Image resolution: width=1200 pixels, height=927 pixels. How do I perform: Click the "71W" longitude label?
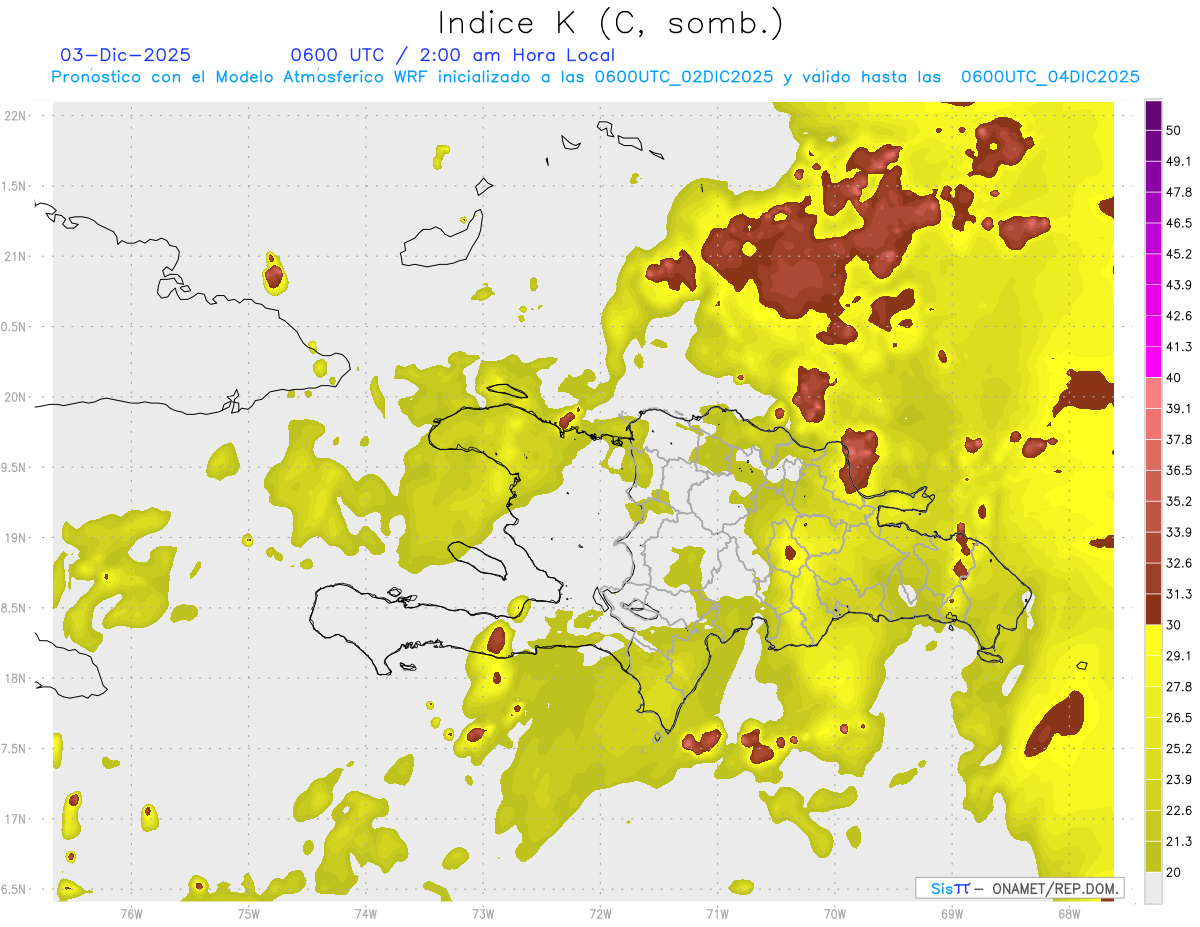point(717,913)
